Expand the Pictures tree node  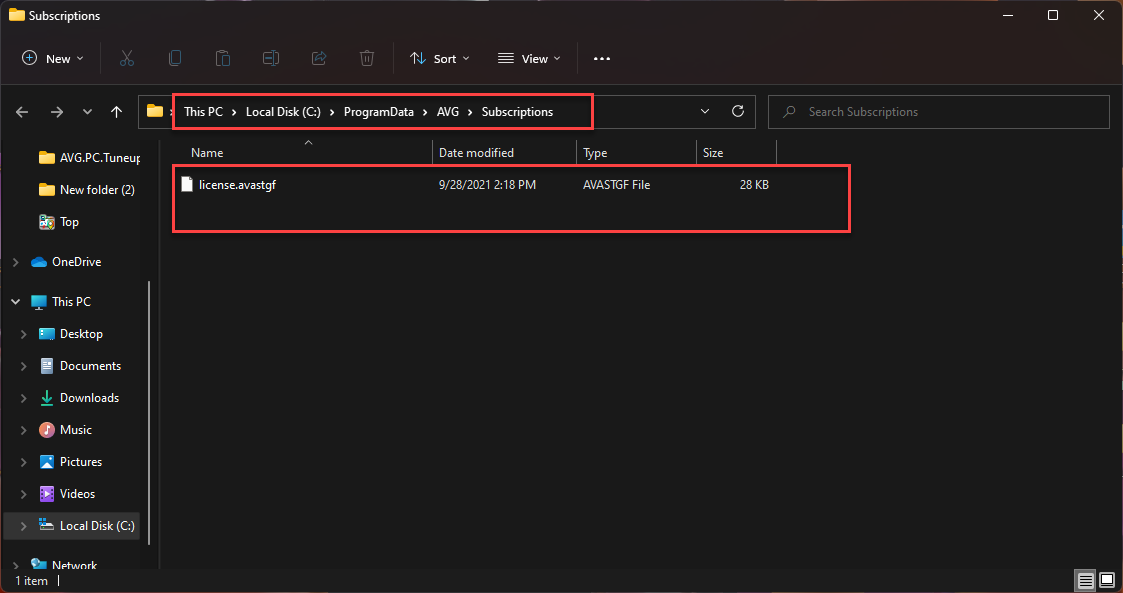[x=24, y=462]
